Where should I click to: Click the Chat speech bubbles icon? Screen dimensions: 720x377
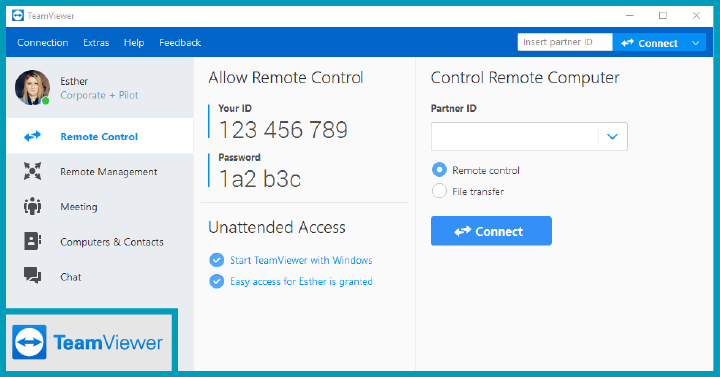(x=32, y=276)
